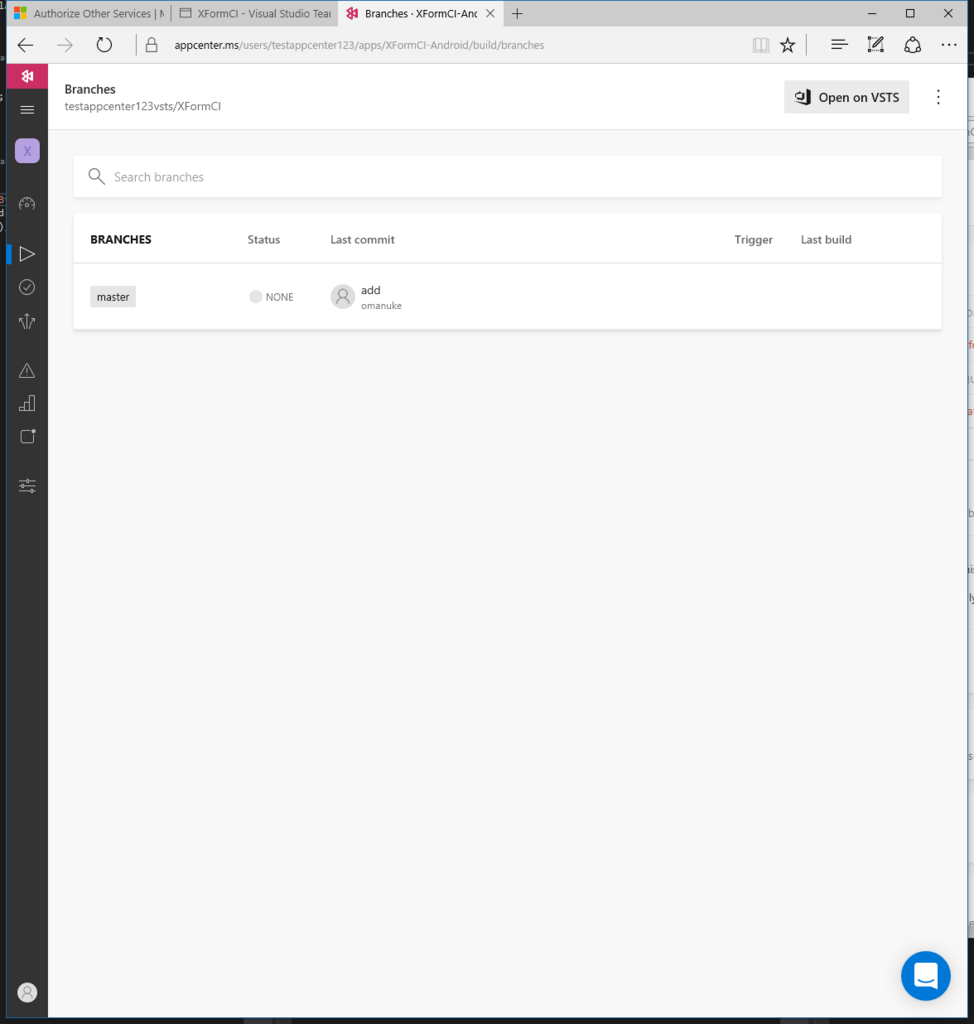Click the purple X app avatar icon

tap(26, 150)
